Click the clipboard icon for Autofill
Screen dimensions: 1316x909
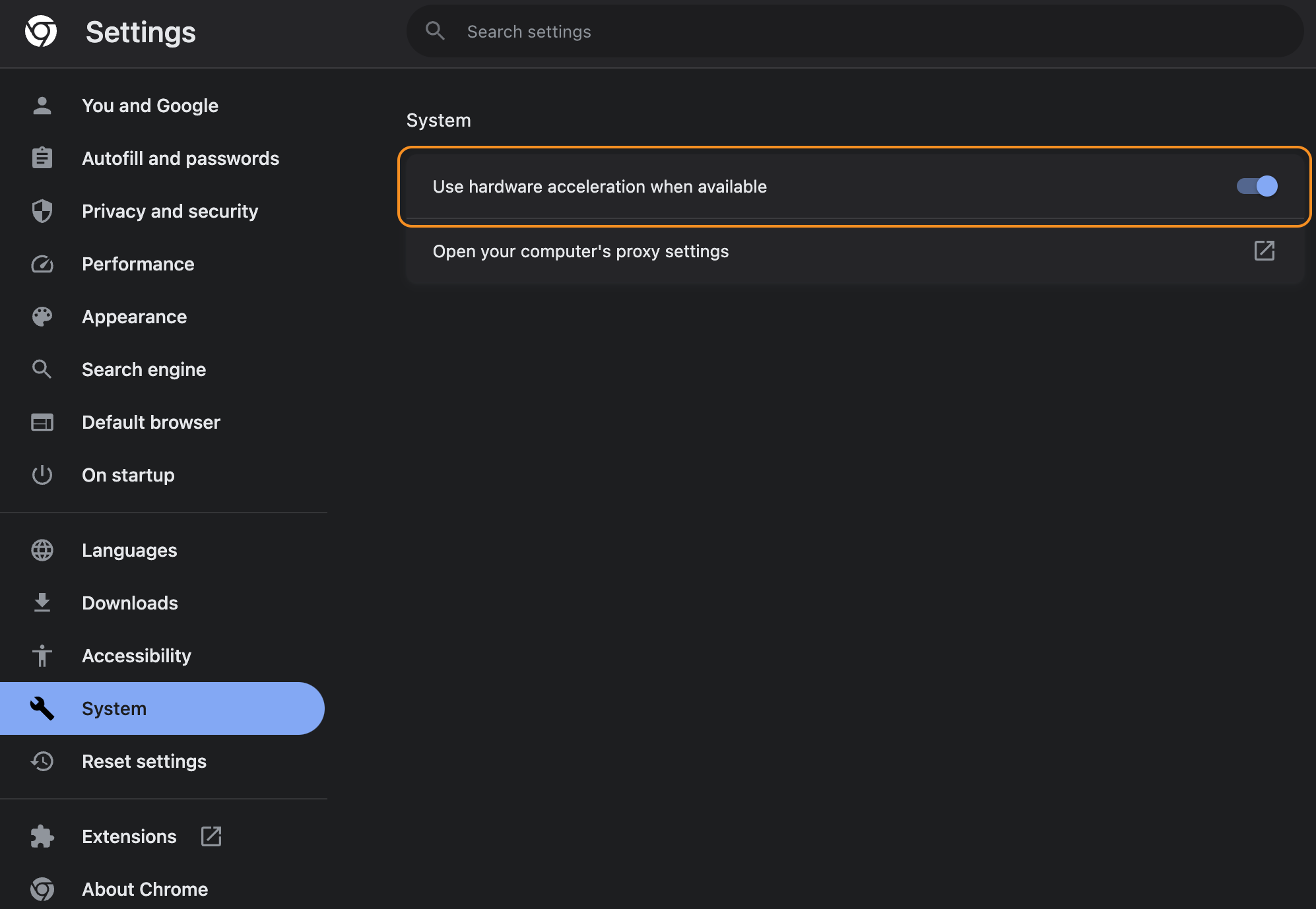(x=42, y=158)
